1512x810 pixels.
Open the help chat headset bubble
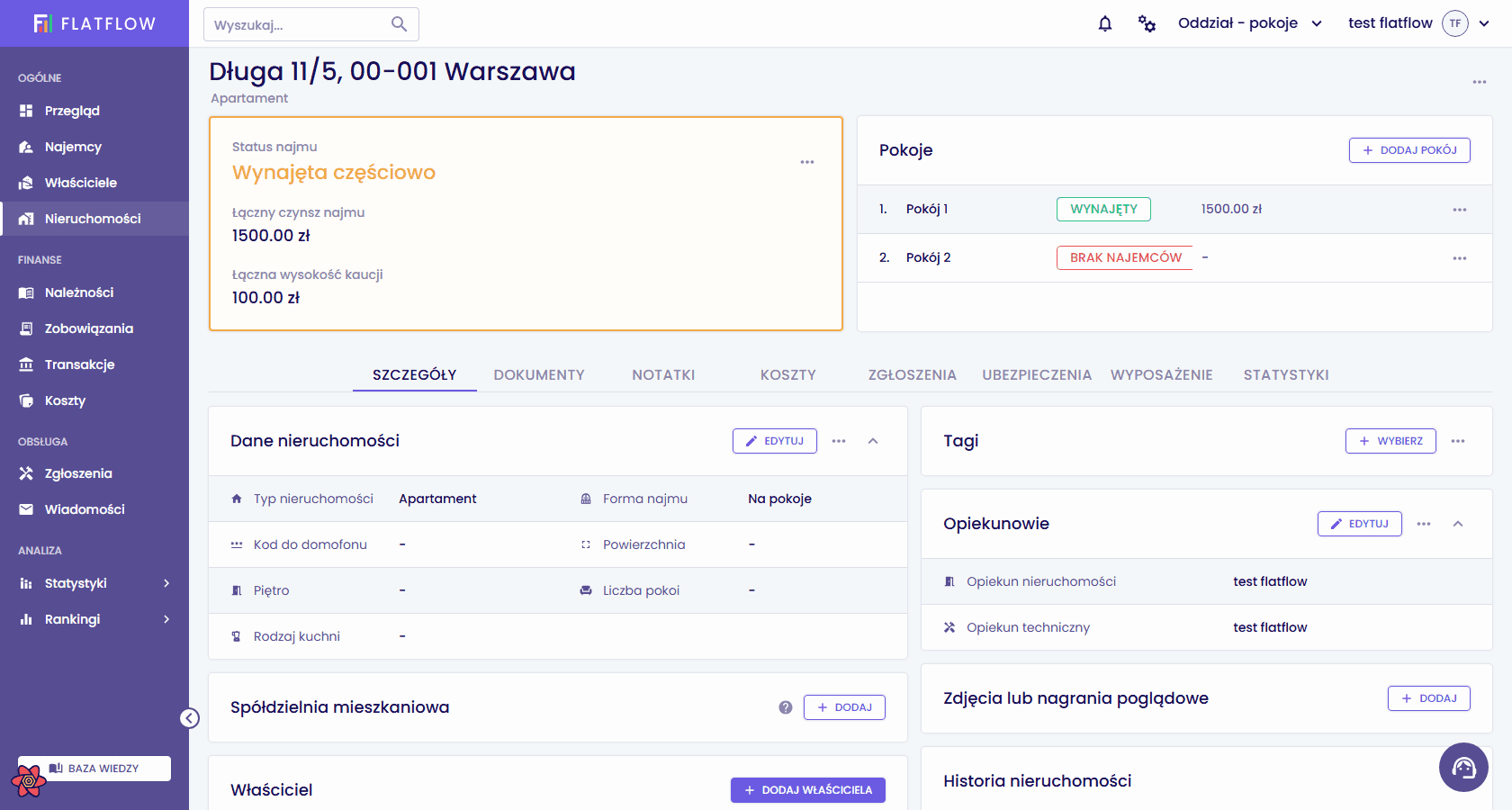tap(1463, 767)
